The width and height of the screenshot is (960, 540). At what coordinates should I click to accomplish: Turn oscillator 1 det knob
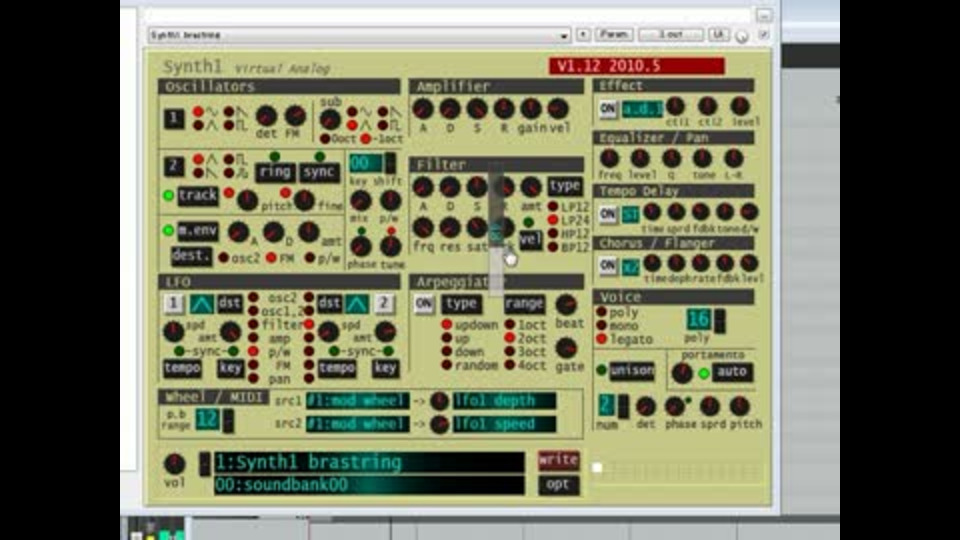click(x=266, y=116)
